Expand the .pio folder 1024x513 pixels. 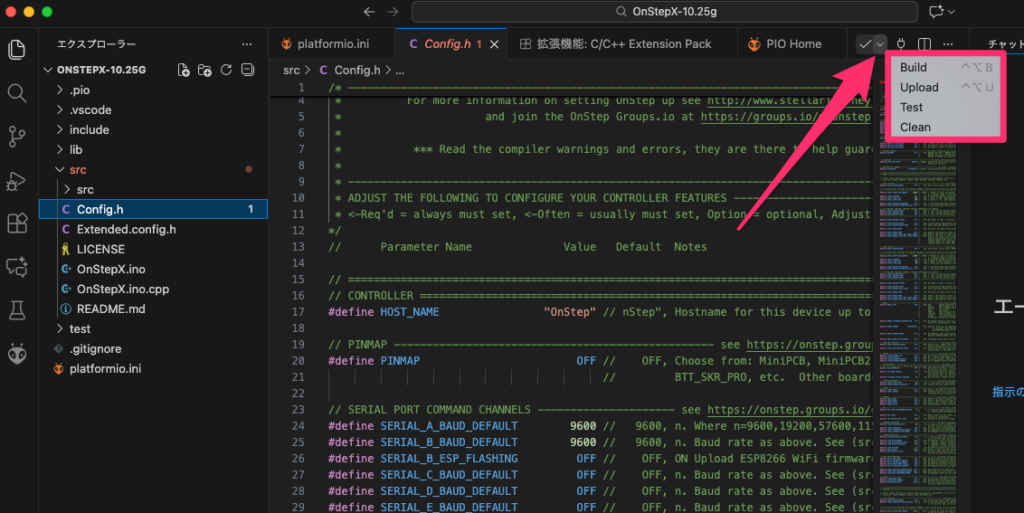pyautogui.click(x=72, y=90)
